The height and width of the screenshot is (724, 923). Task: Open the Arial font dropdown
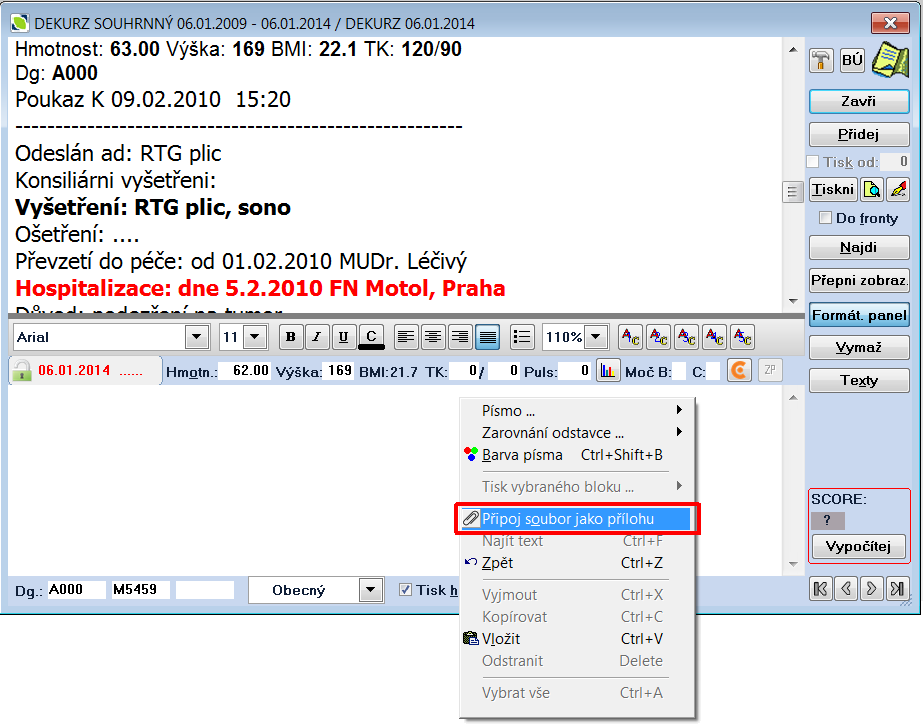point(197,337)
